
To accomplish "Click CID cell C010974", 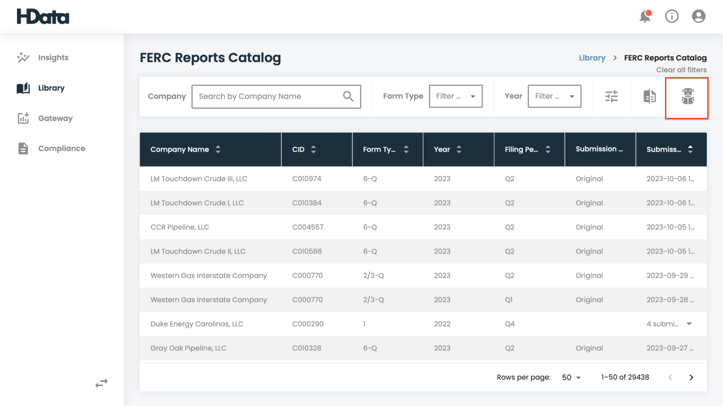I will [307, 179].
